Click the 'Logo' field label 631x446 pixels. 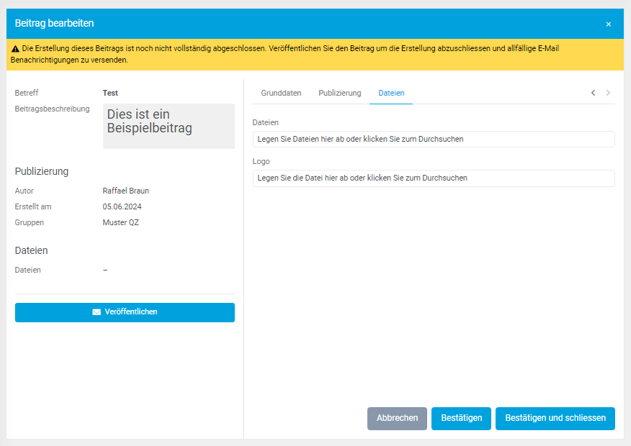261,161
